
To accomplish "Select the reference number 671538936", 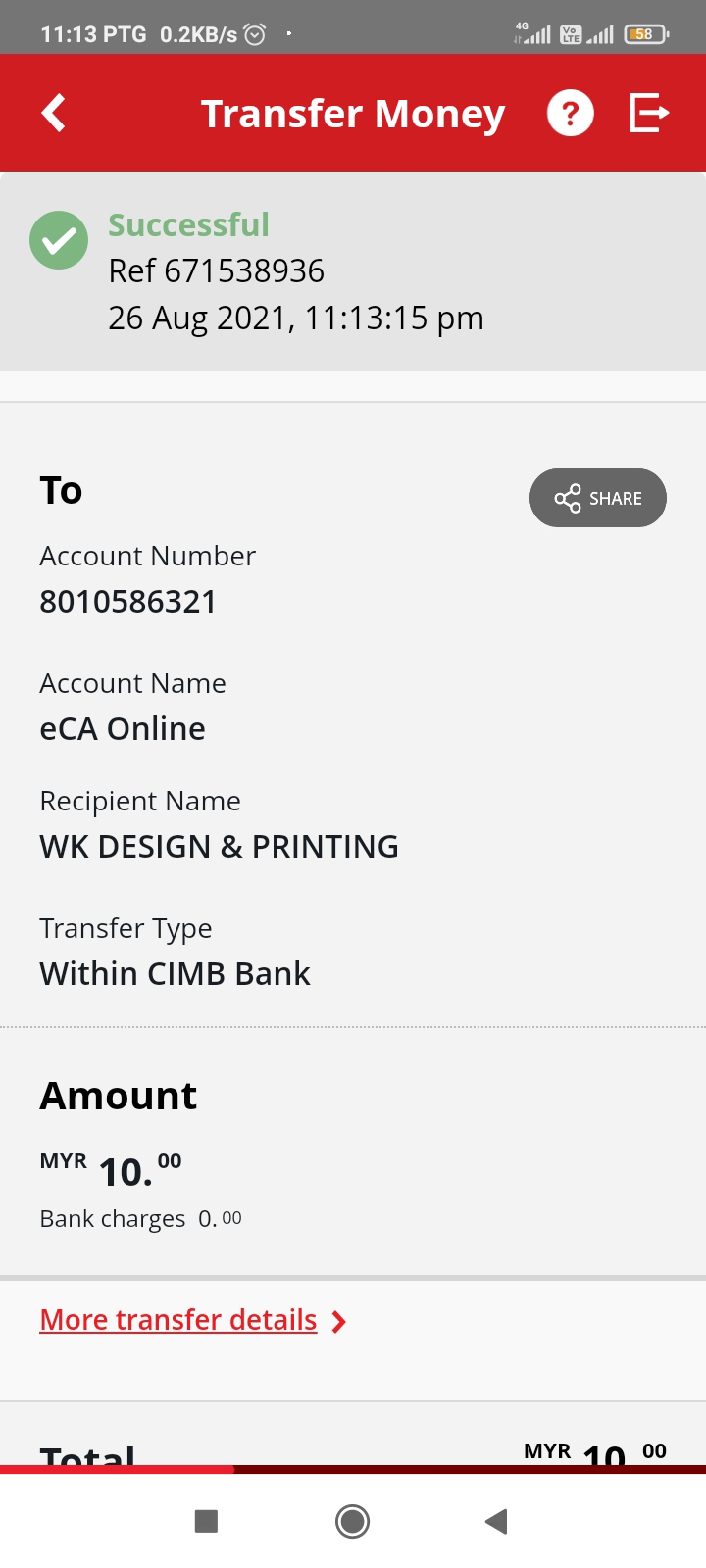I will (244, 271).
